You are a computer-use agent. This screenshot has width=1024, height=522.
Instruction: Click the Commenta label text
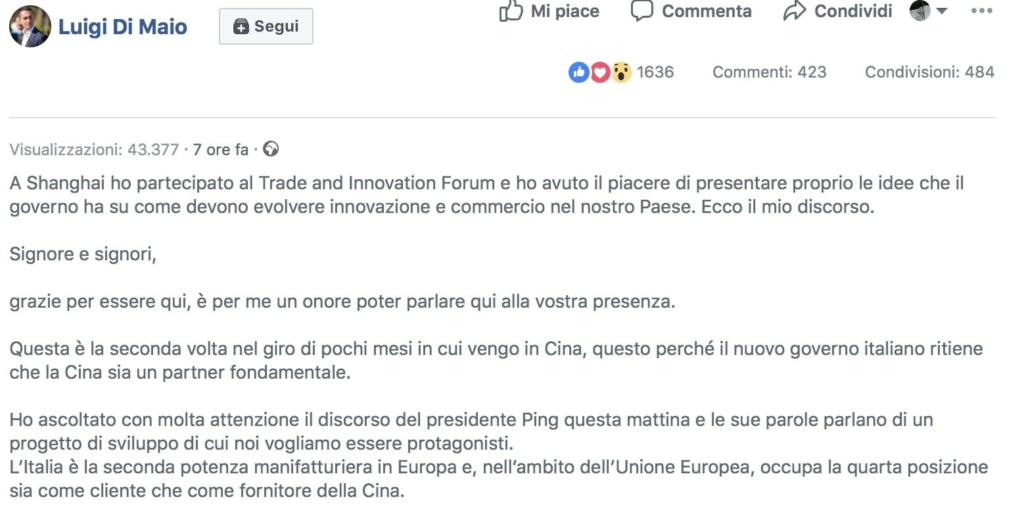pyautogui.click(x=706, y=11)
